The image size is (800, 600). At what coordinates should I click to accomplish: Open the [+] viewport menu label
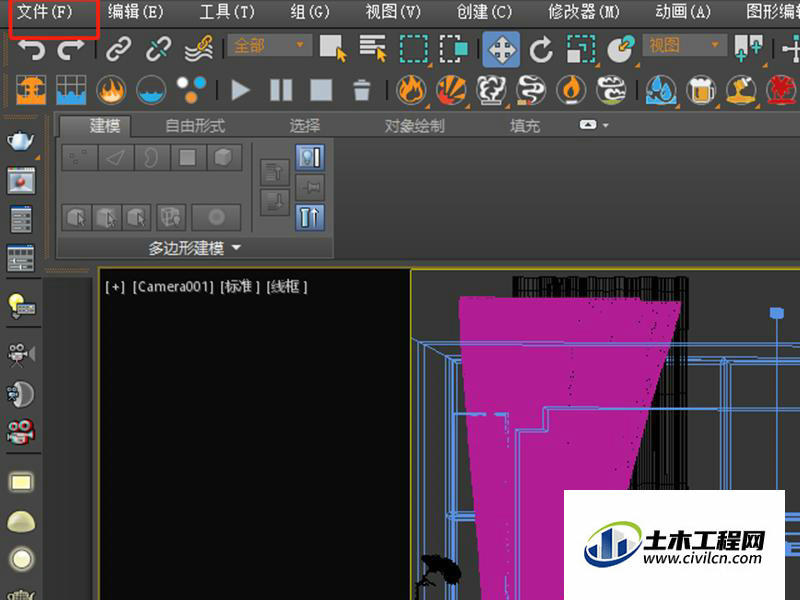(x=115, y=287)
